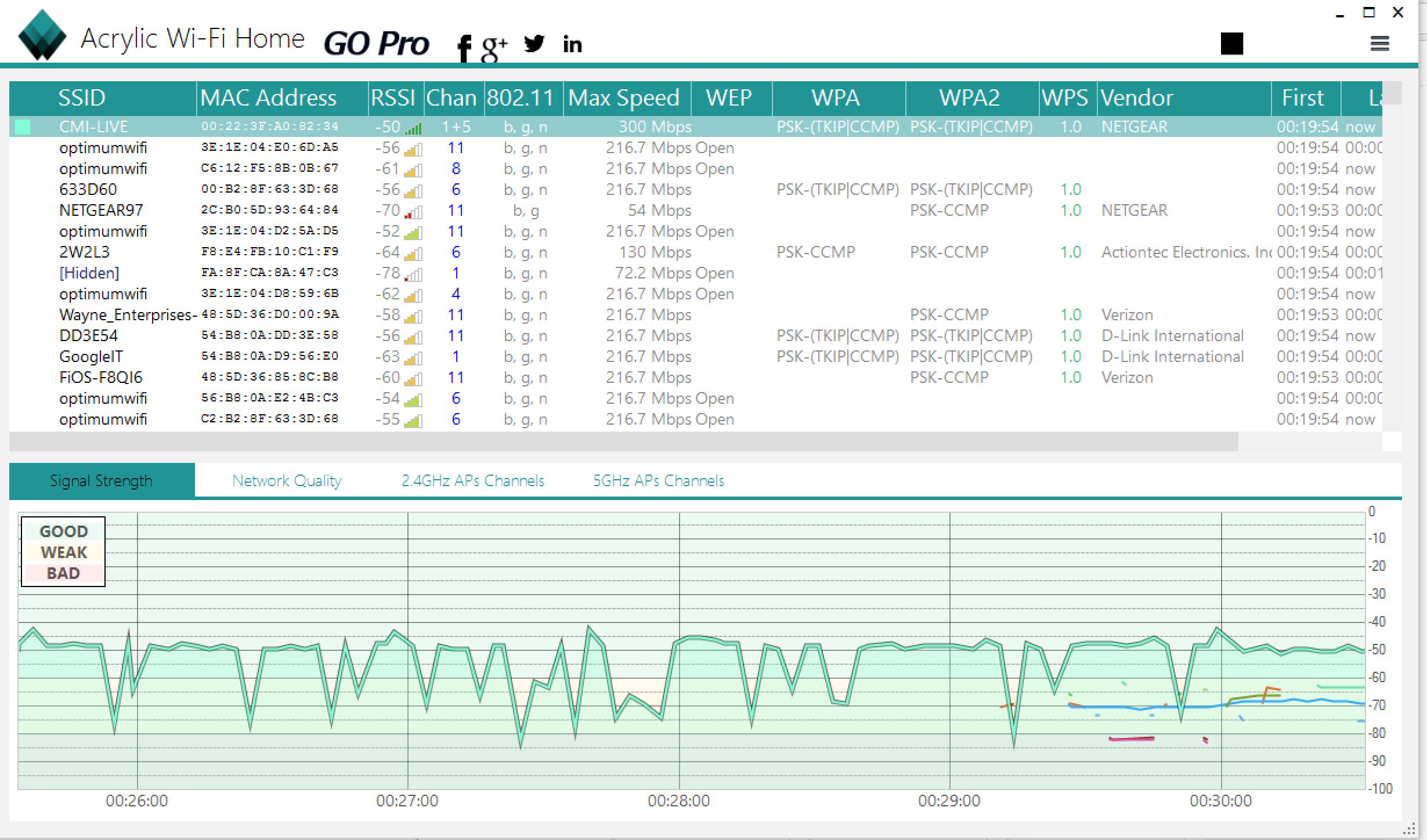Click the Acrylic diamond logo
This screenshot has height=840, width=1427.
41,35
